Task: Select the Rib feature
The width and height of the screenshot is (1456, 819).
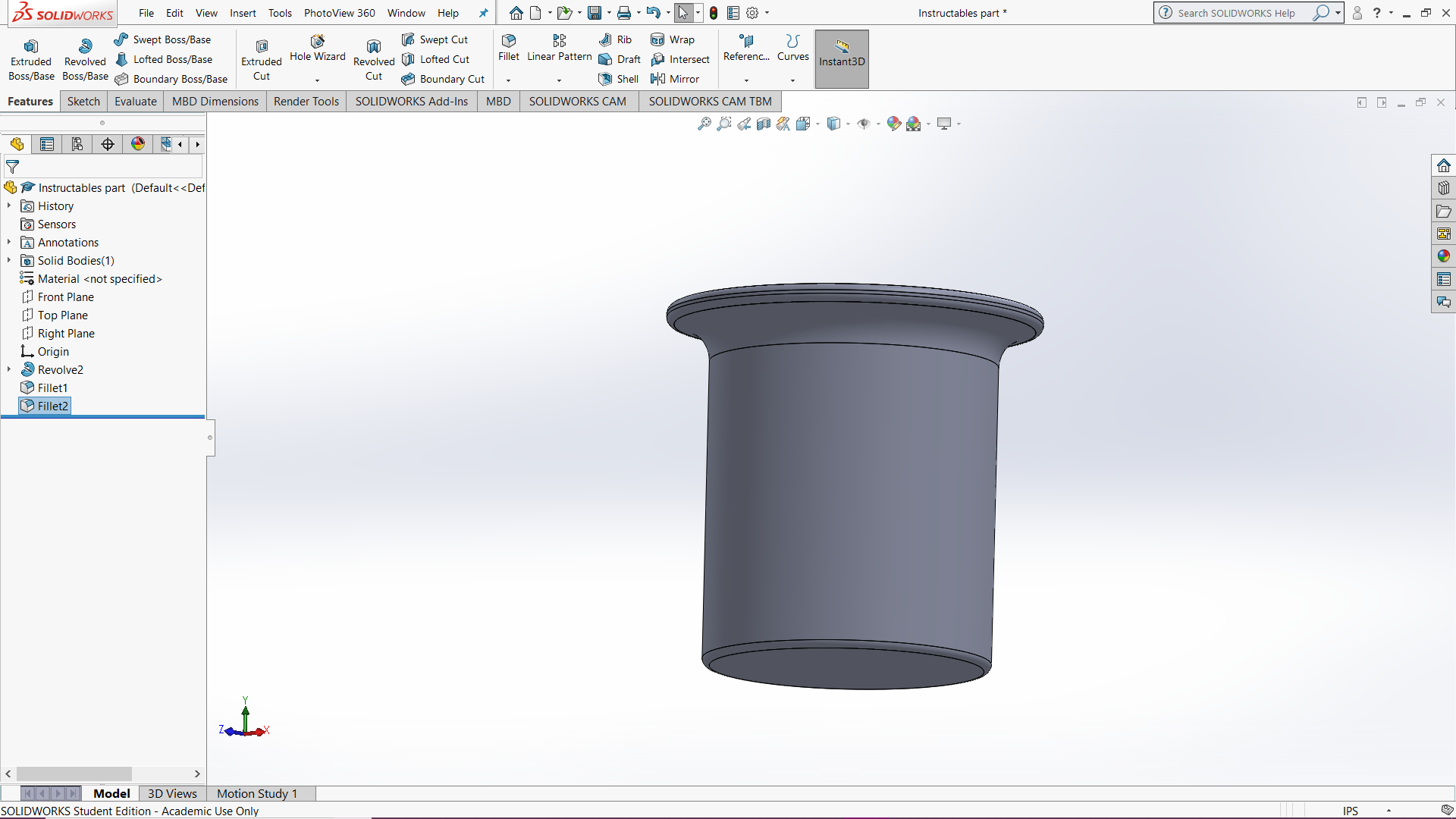Action: (x=616, y=39)
